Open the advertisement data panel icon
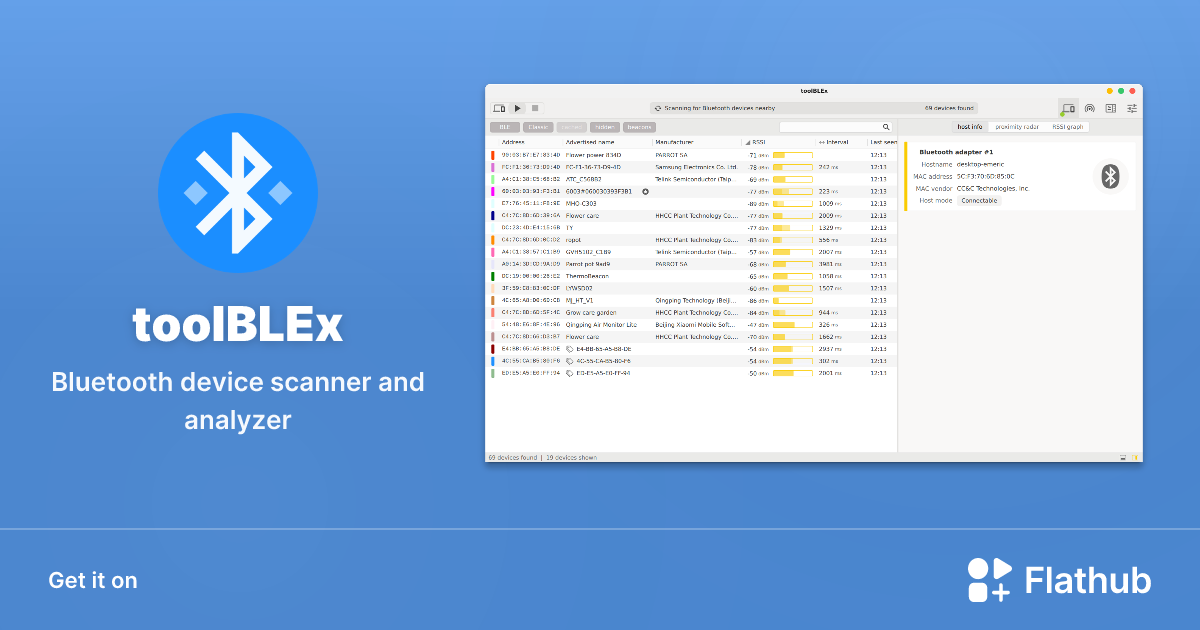Viewport: 1200px width, 630px height. [x=1111, y=108]
